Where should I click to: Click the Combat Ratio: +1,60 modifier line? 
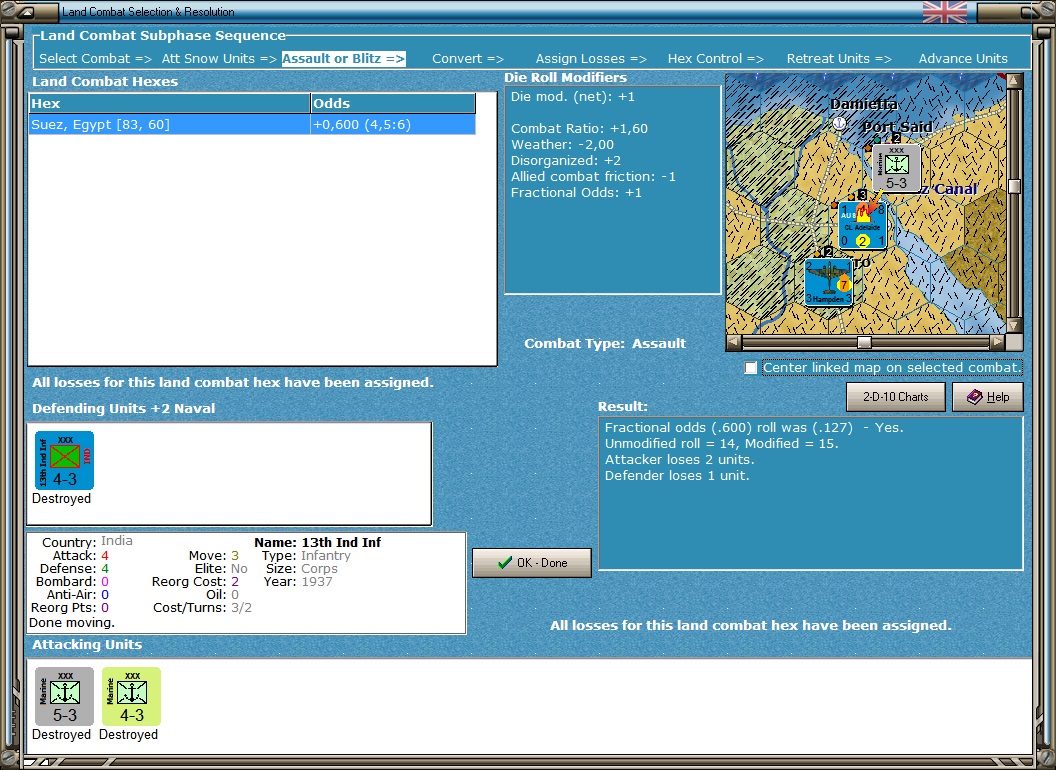[x=579, y=129]
